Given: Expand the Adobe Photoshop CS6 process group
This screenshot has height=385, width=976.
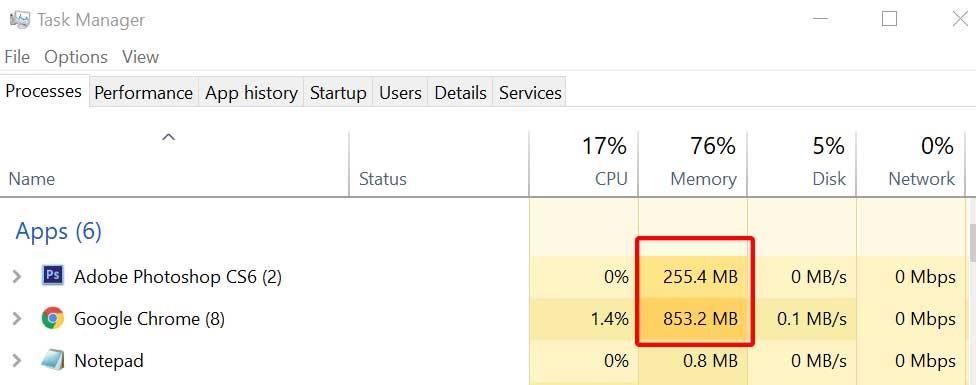Looking at the screenshot, I should (17, 276).
